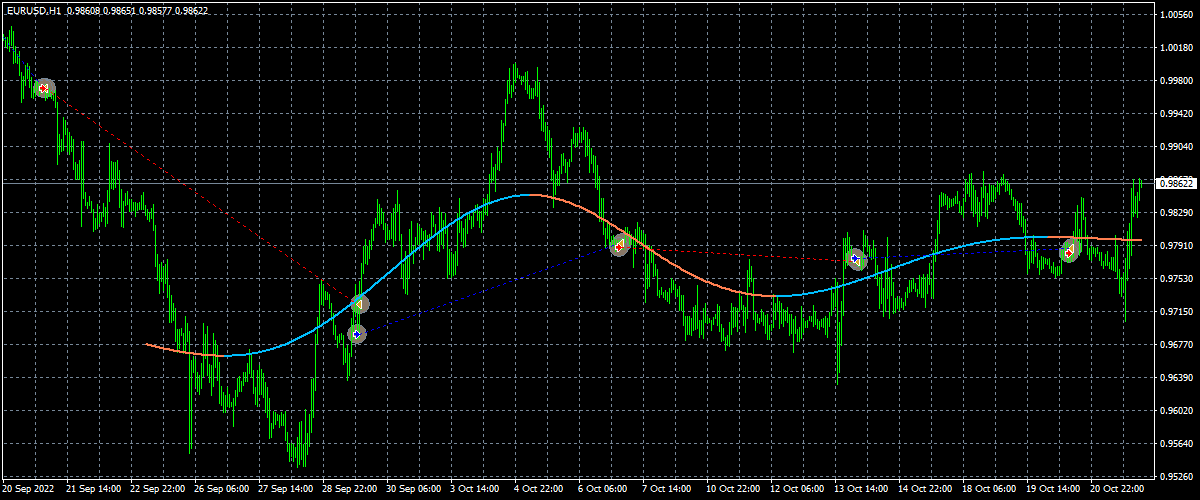Viewport: 1200px width, 500px height.
Task: Click the 13 Oct 14:00 time label
Action: pos(862,490)
